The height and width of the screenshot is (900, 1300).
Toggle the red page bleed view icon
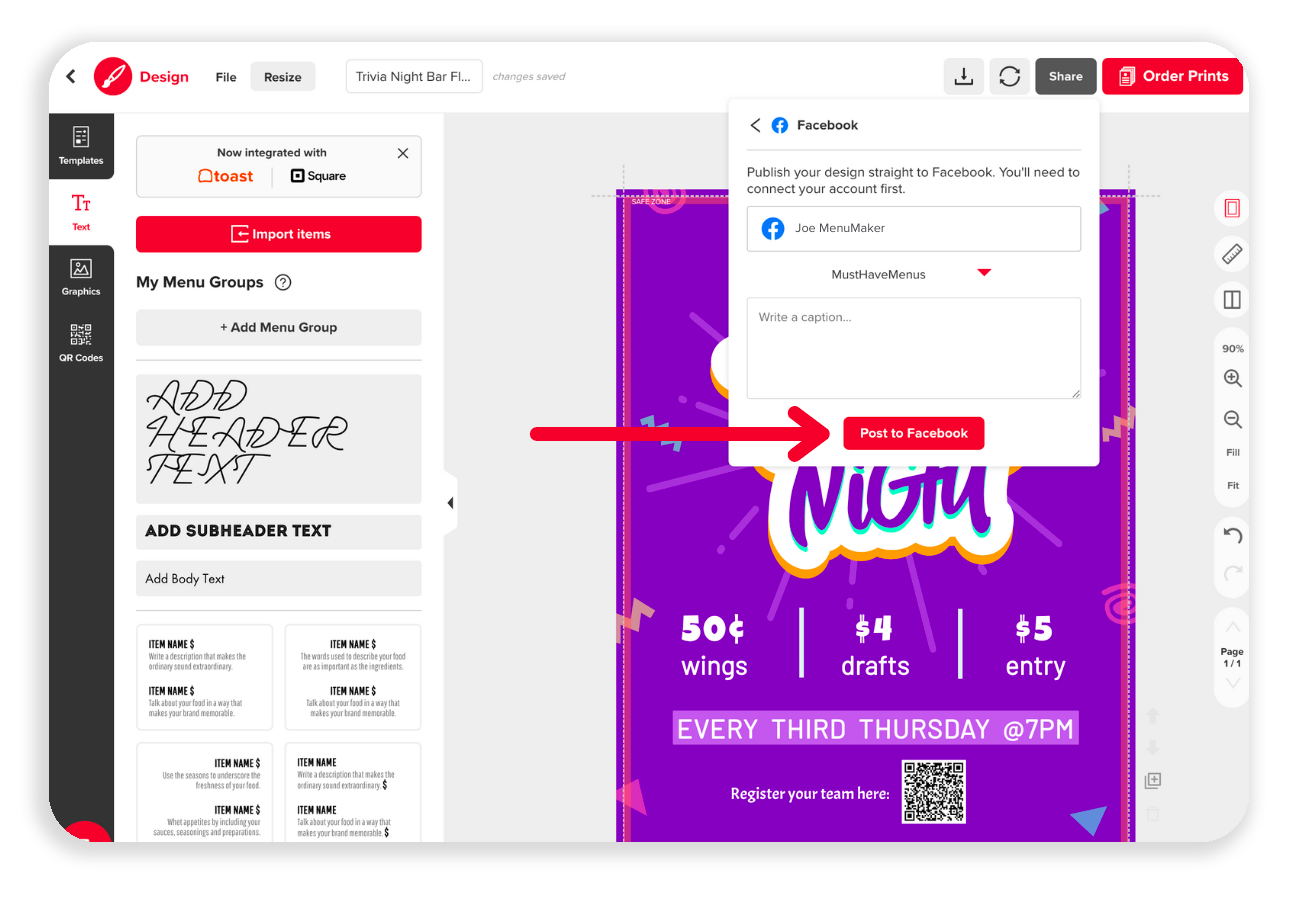click(x=1232, y=208)
